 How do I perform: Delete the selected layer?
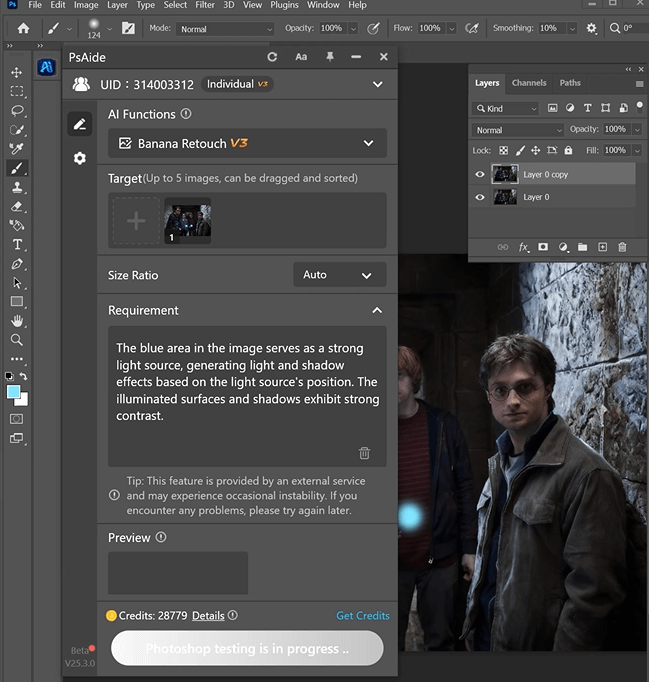[x=622, y=247]
